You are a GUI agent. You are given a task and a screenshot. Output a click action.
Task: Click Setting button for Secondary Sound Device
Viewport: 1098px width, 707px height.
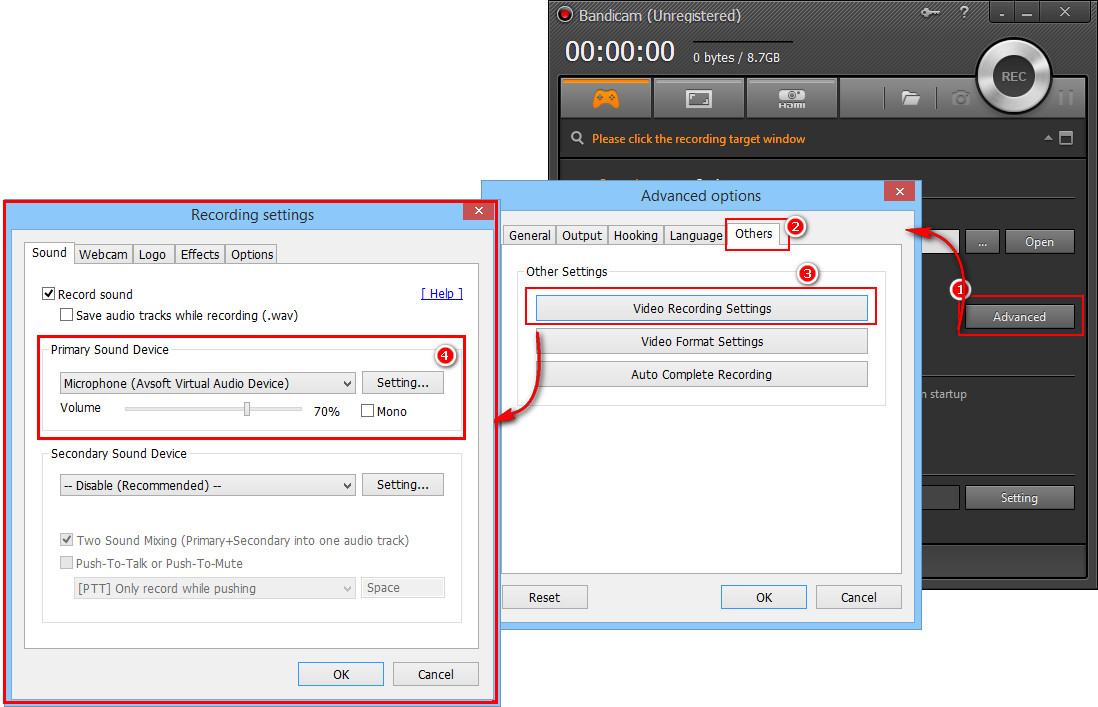(403, 484)
